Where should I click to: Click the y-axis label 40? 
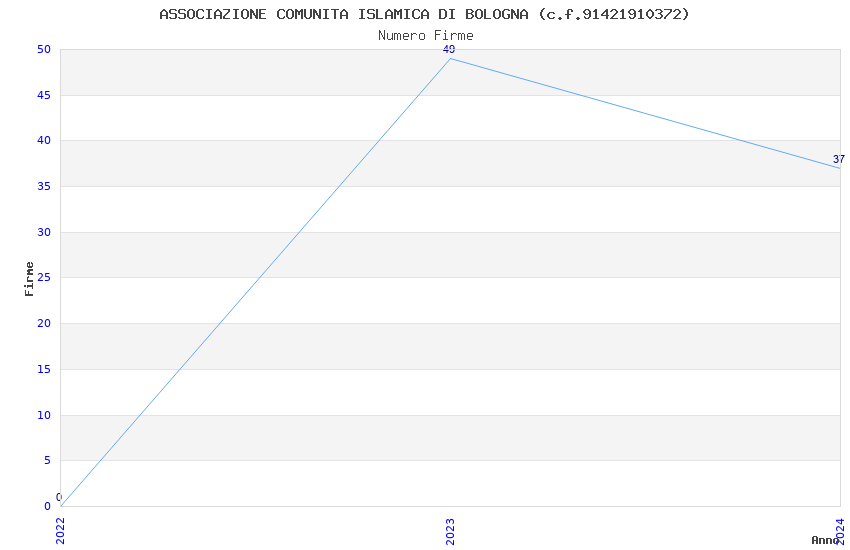44,140
